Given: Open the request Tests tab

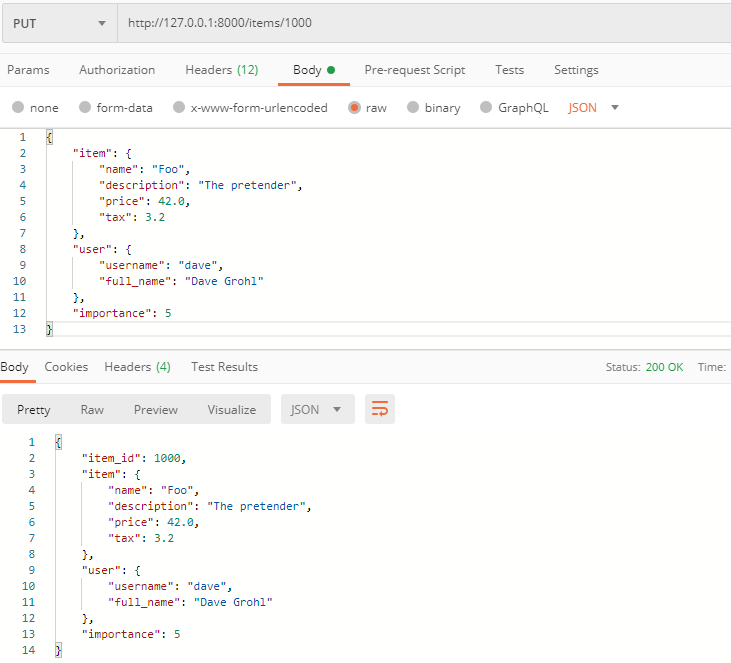Looking at the screenshot, I should [x=509, y=70].
